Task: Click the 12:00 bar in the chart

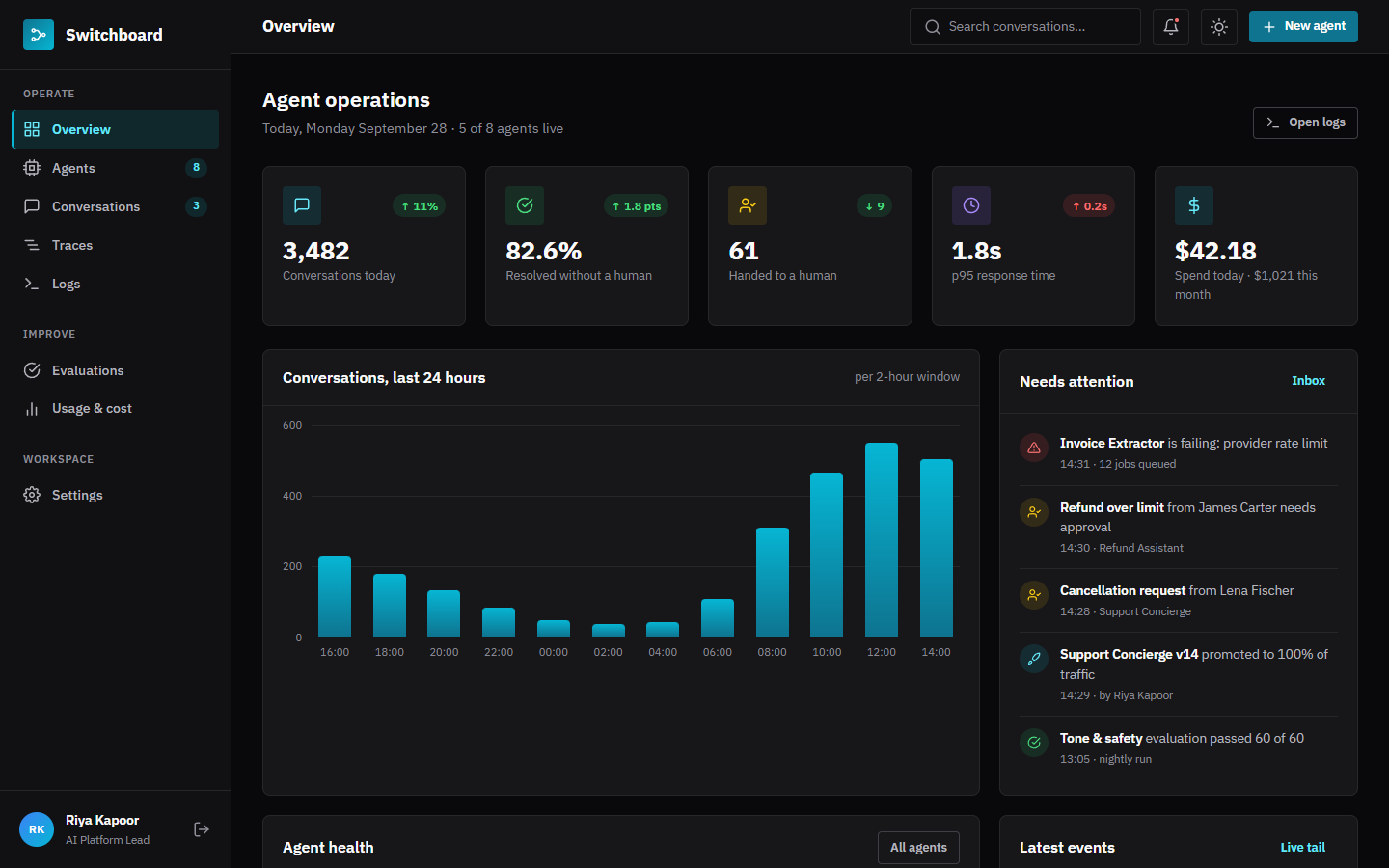Action: [882, 540]
